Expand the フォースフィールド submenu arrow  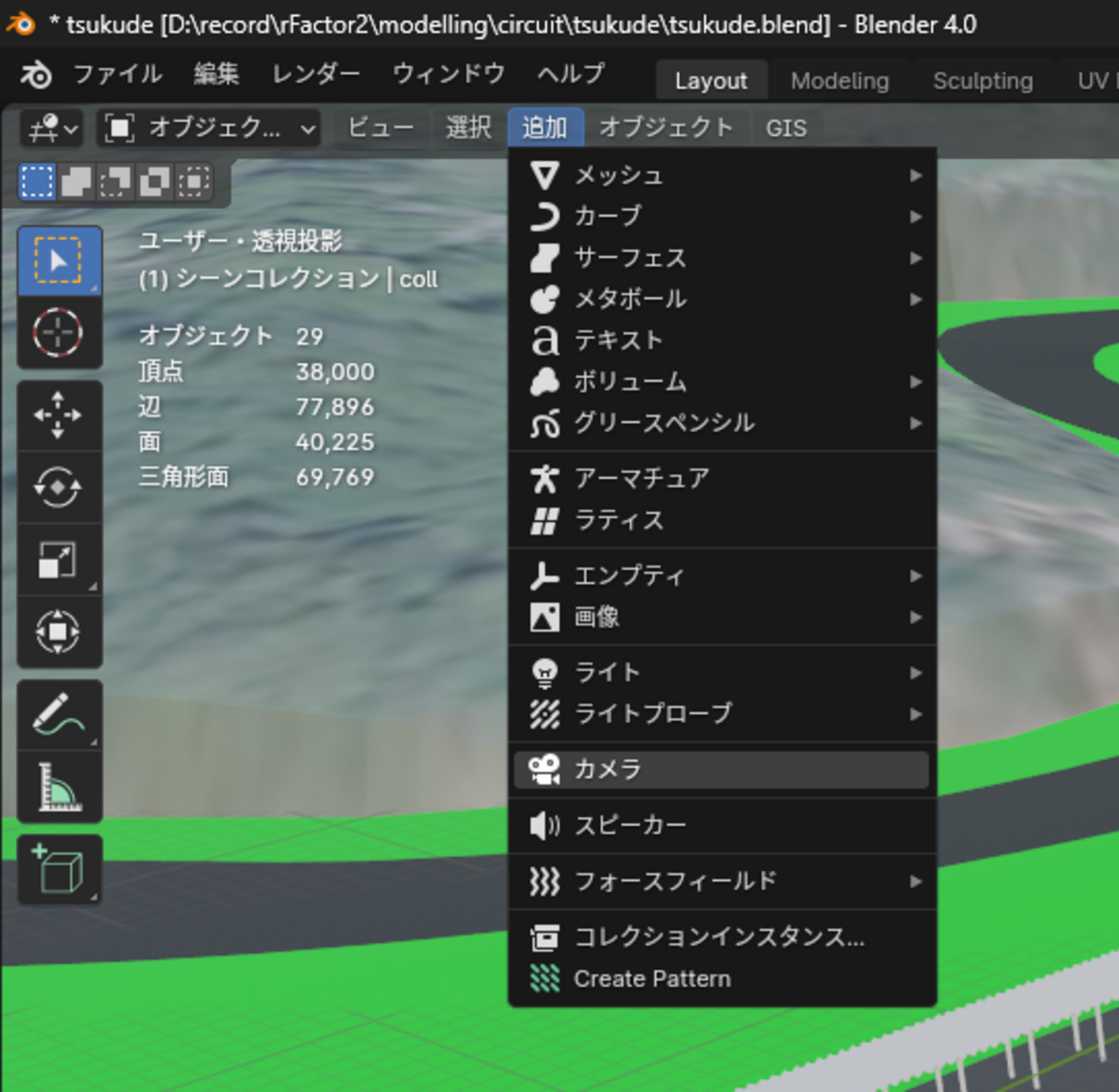click(916, 882)
